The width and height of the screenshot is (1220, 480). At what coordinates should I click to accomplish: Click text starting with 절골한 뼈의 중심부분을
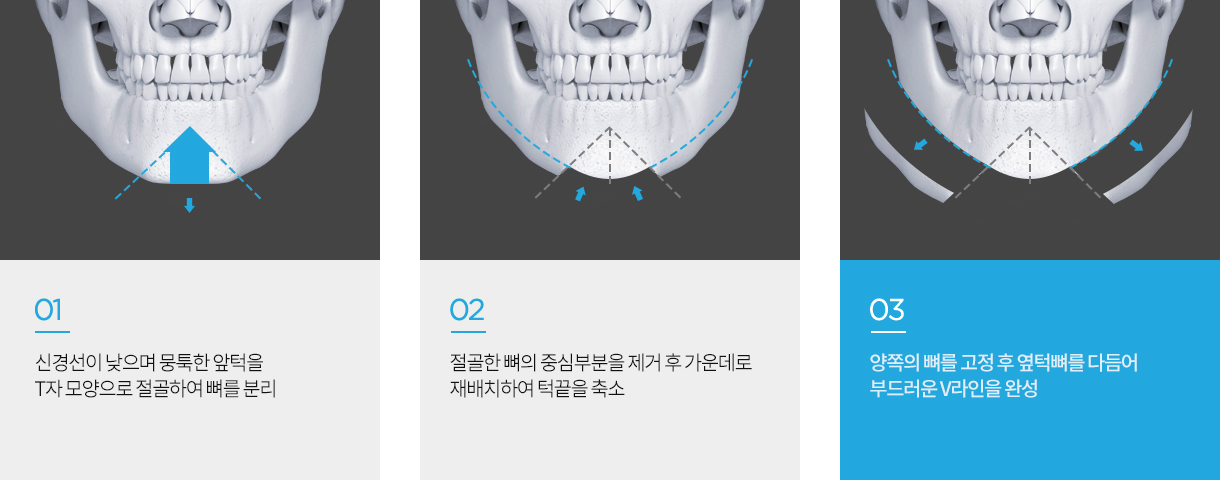click(601, 375)
